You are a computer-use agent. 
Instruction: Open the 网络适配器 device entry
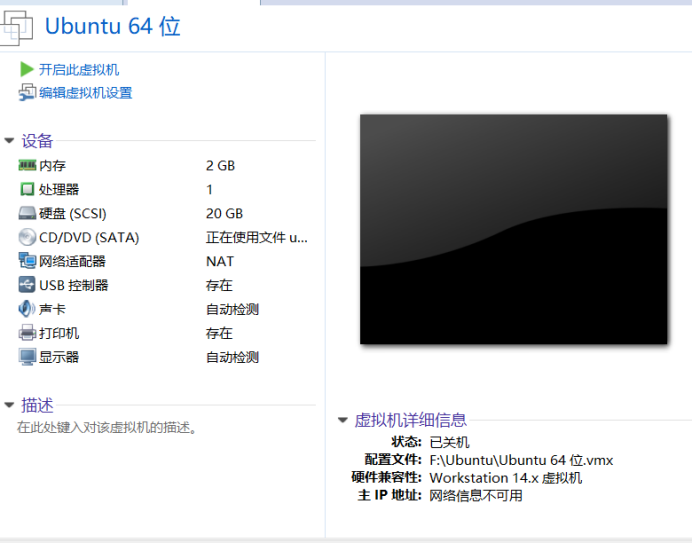click(x=72, y=261)
